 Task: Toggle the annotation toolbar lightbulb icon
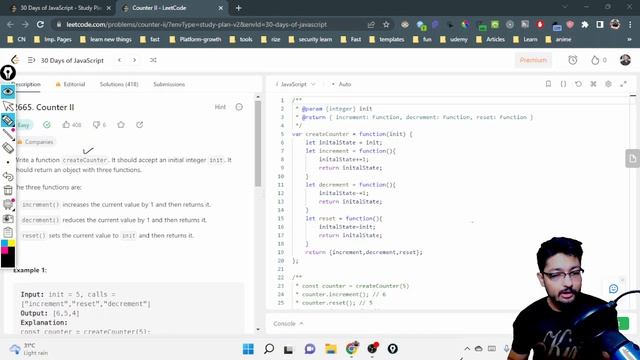click(8, 73)
